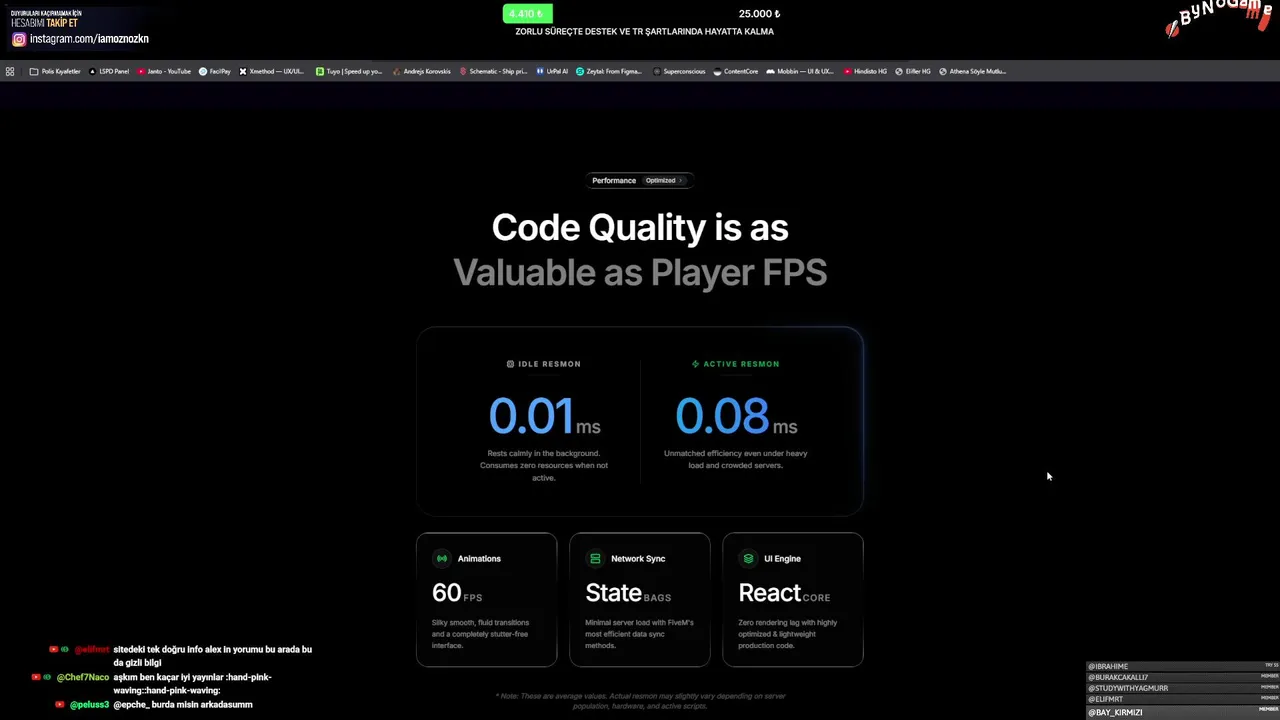Click the Chef7Naco chat username
This screenshot has height=720, width=1280.
point(83,678)
